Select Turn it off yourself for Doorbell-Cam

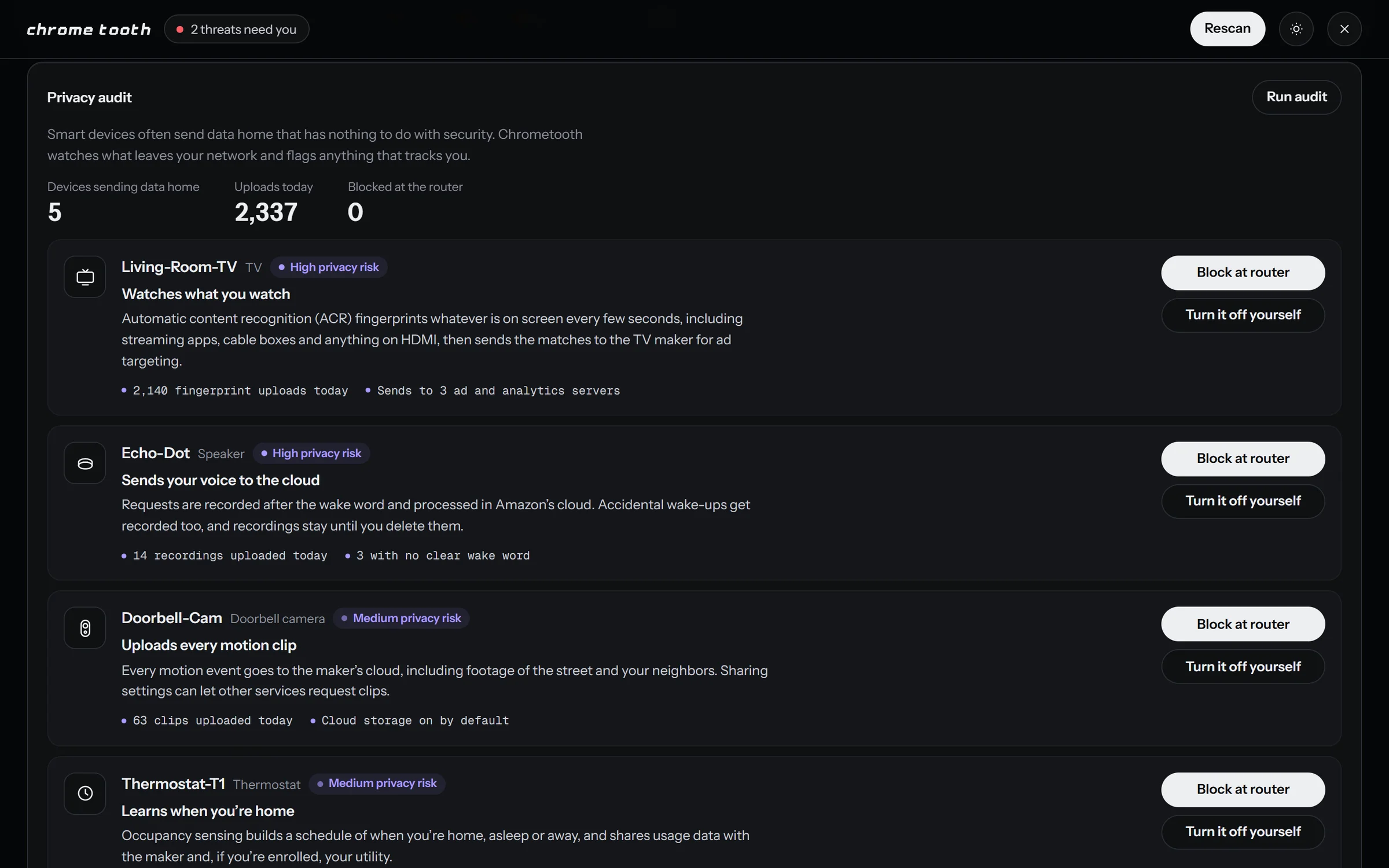coord(1243,667)
